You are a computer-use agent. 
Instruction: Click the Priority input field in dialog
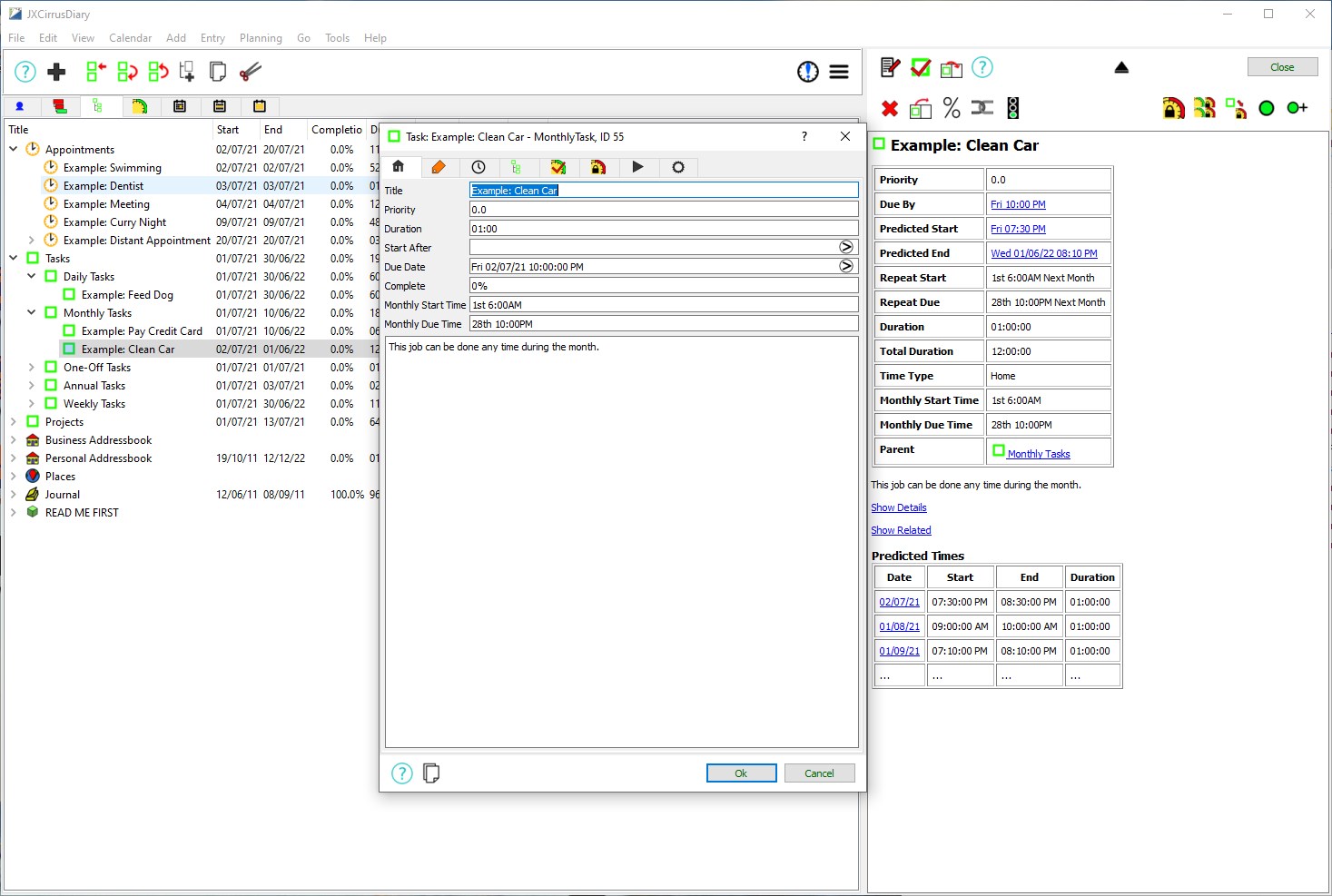[663, 210]
